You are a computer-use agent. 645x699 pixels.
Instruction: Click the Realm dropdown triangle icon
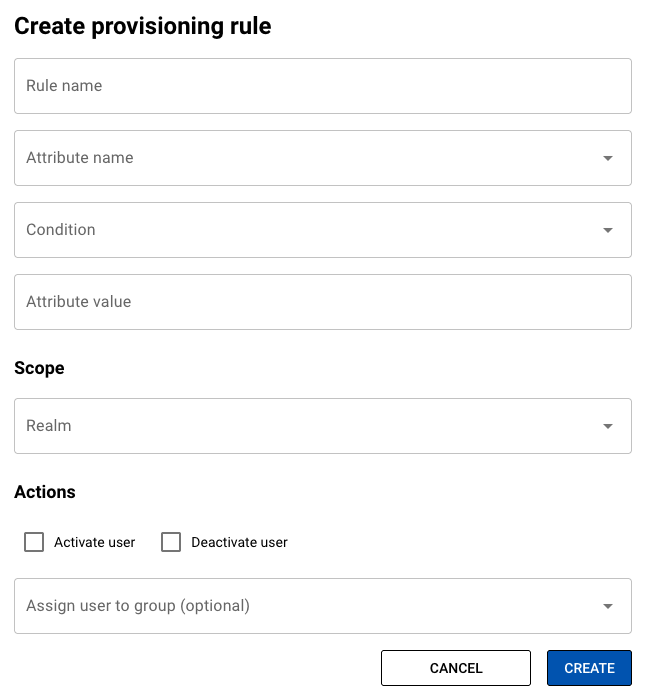click(608, 426)
